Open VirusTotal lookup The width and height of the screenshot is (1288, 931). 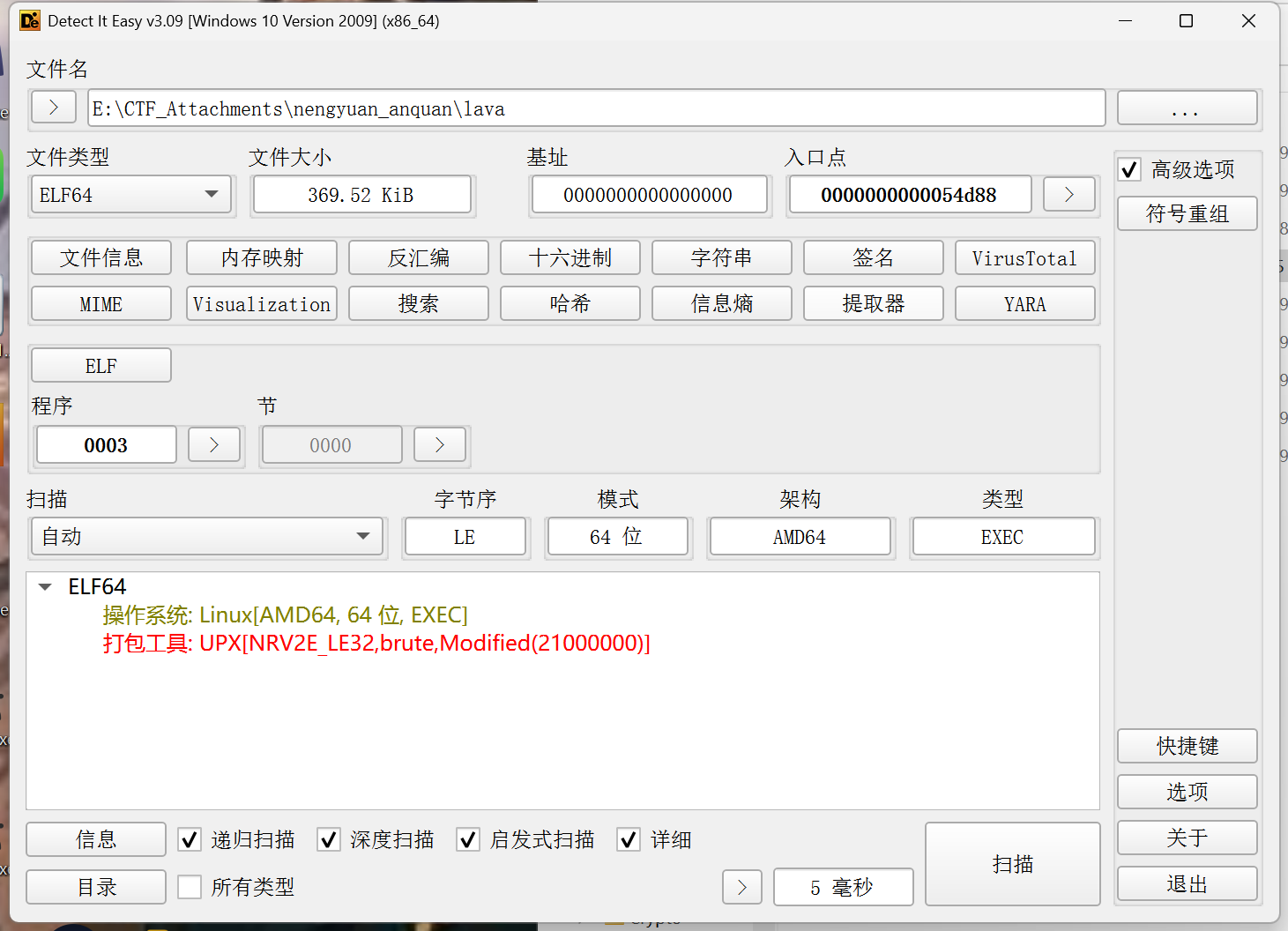1025,257
